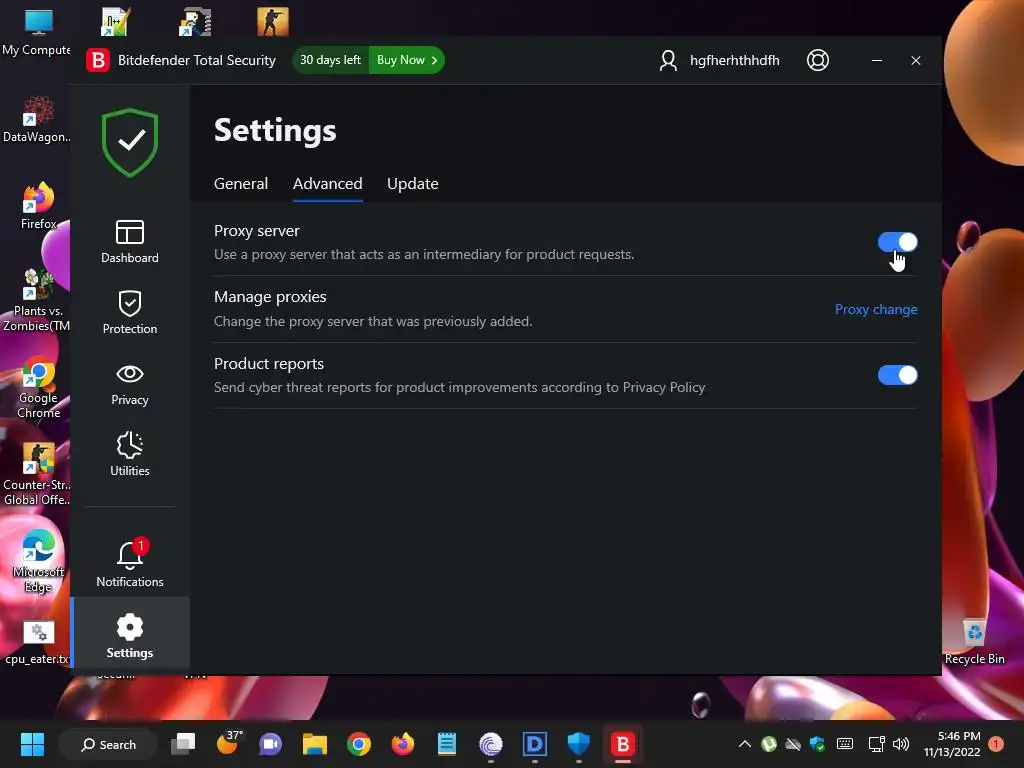Select the Firefox desktop shortcut
1024x768 pixels.
(38, 206)
